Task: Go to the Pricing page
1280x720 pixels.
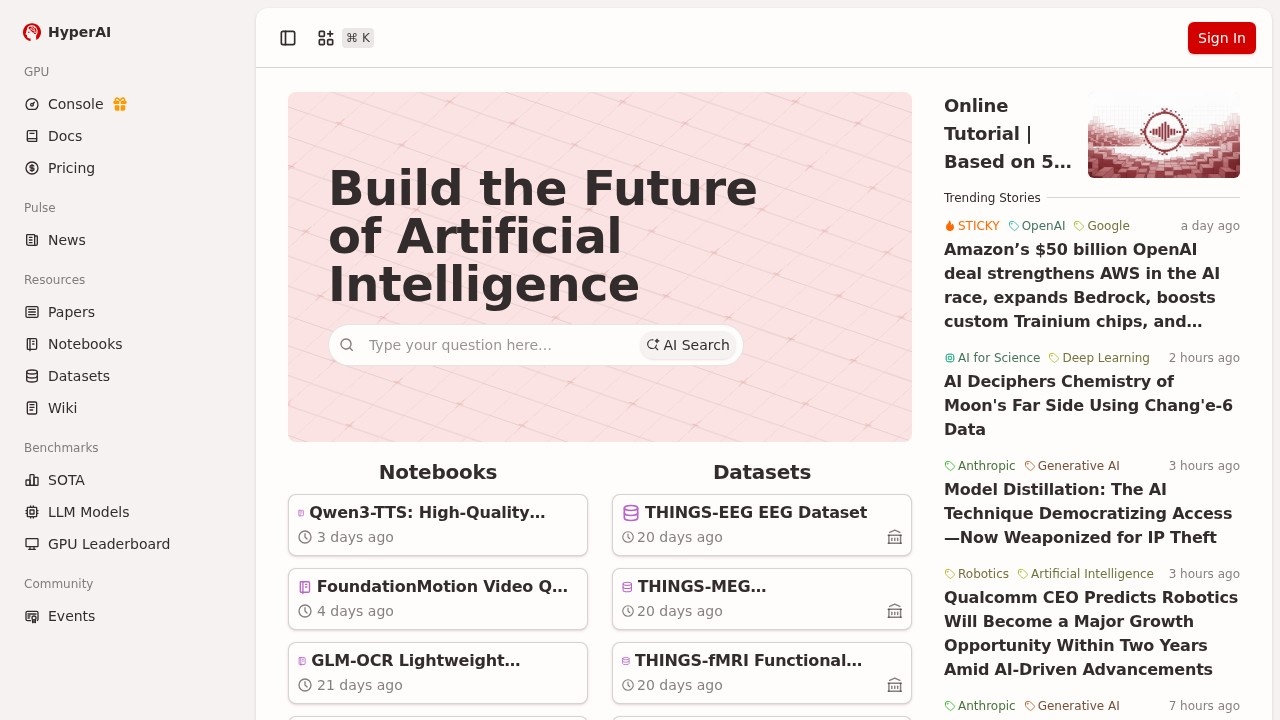Action: 71,168
